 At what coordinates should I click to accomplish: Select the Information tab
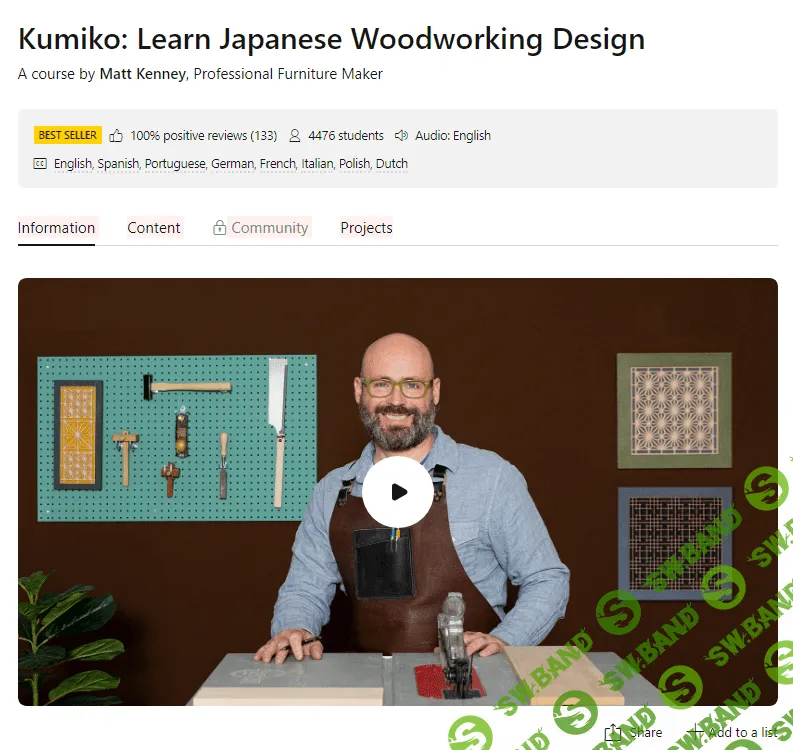(x=57, y=228)
